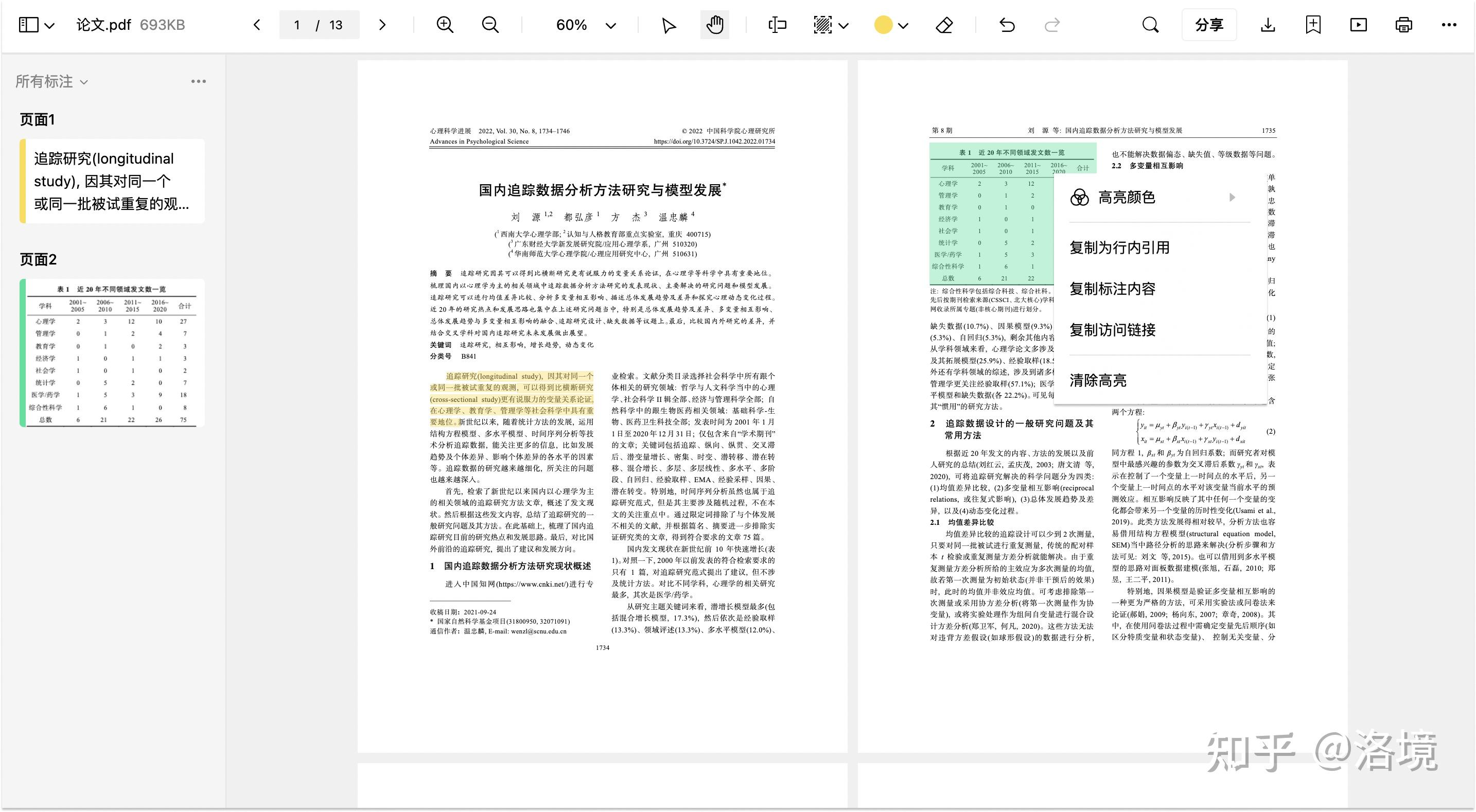Click the wenzl@scnu.edu.cn email text
1476x812 pixels.
click(x=539, y=631)
